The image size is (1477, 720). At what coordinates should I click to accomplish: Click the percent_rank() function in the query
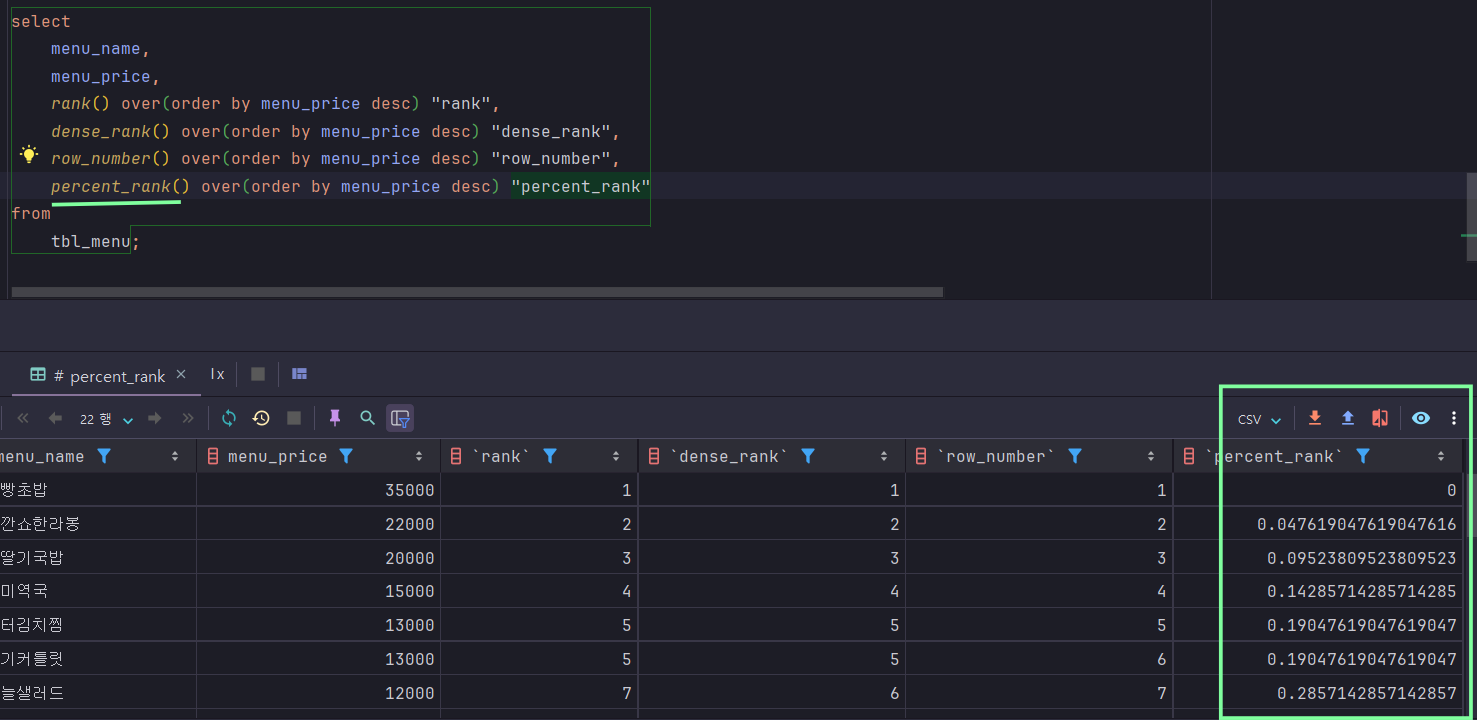pyautogui.click(x=120, y=186)
